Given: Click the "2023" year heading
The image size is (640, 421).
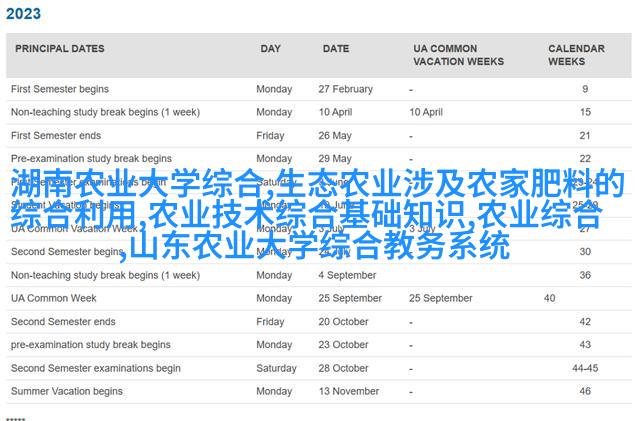Looking at the screenshot, I should (23, 13).
